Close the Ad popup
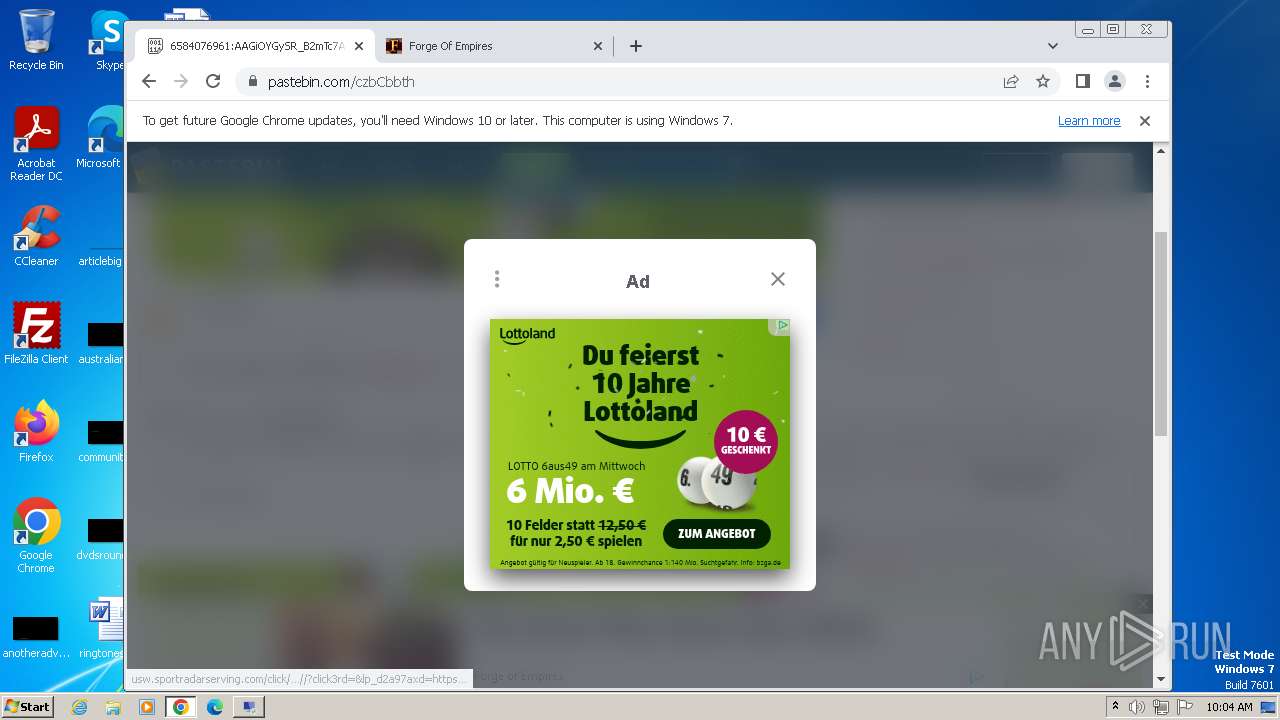 [778, 279]
